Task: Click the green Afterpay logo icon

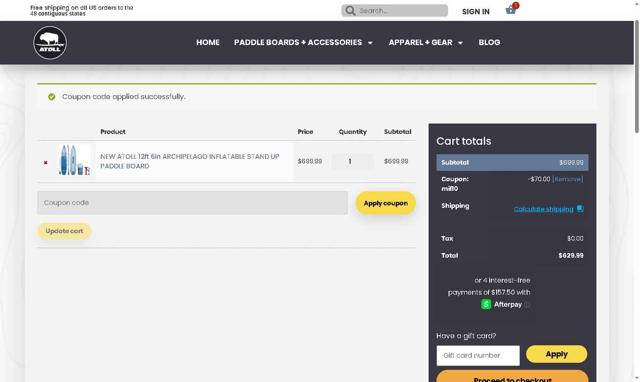Action: click(x=486, y=304)
